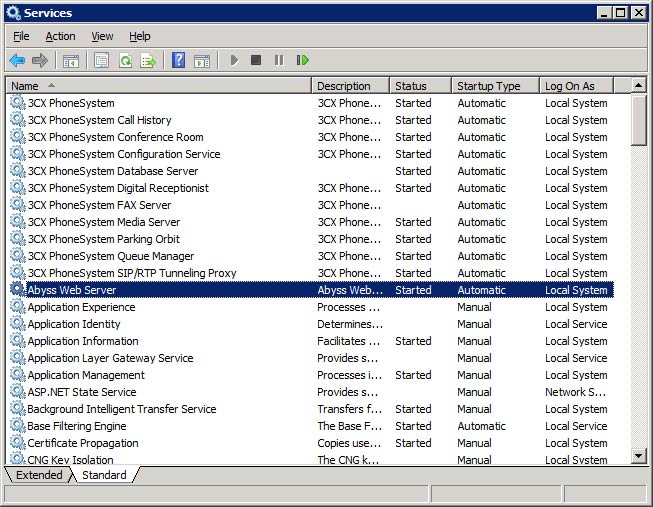Switch to the Standard tab

click(x=104, y=475)
